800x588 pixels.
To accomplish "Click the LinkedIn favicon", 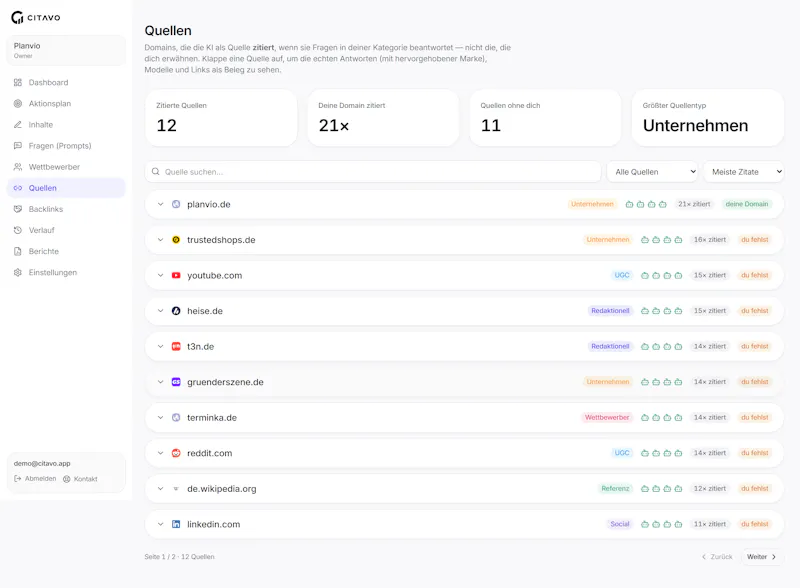I will [176, 524].
